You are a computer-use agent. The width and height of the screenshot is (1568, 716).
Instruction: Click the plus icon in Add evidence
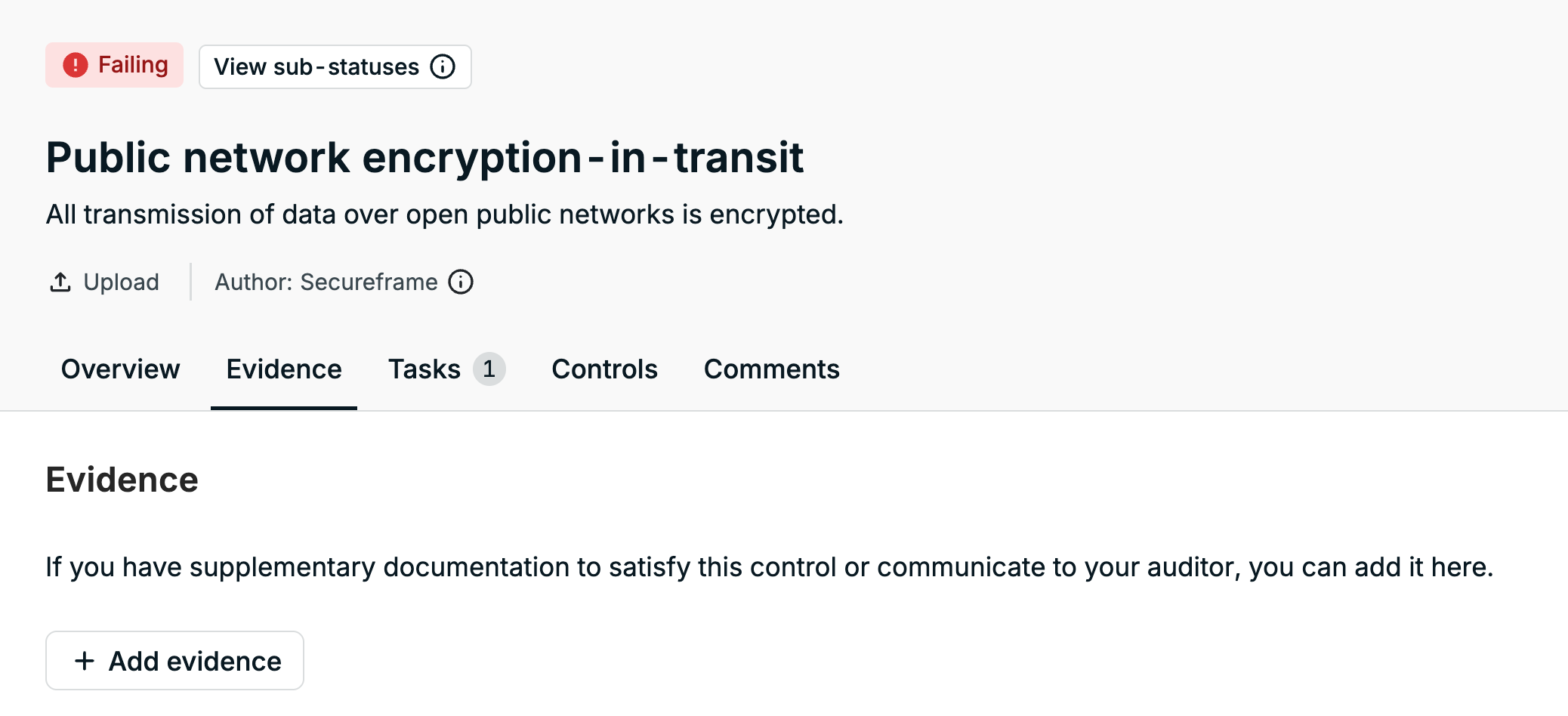coord(85,661)
